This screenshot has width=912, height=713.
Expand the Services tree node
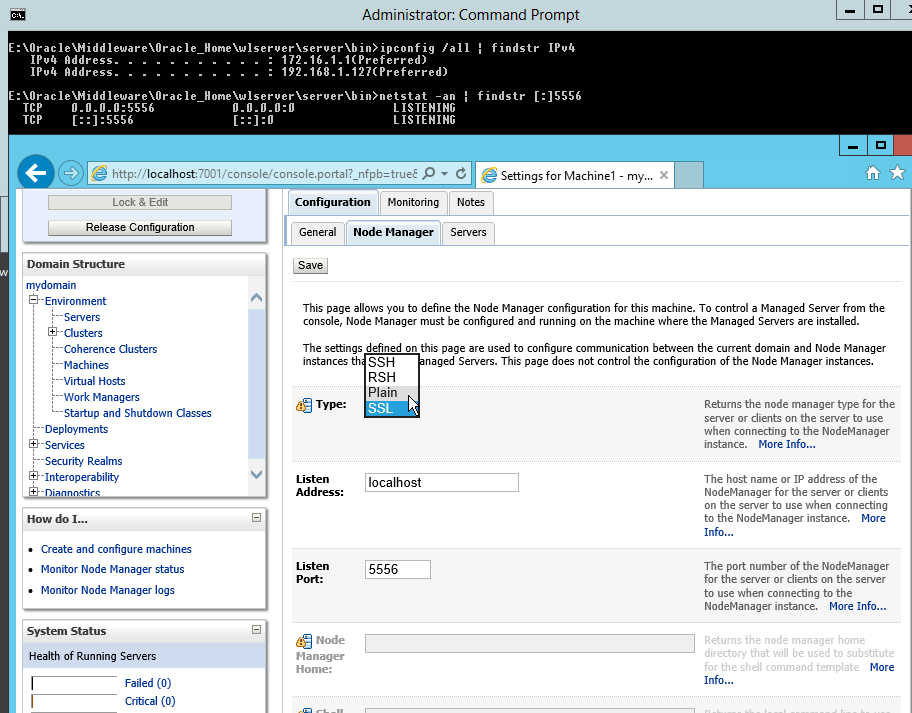[x=34, y=444]
